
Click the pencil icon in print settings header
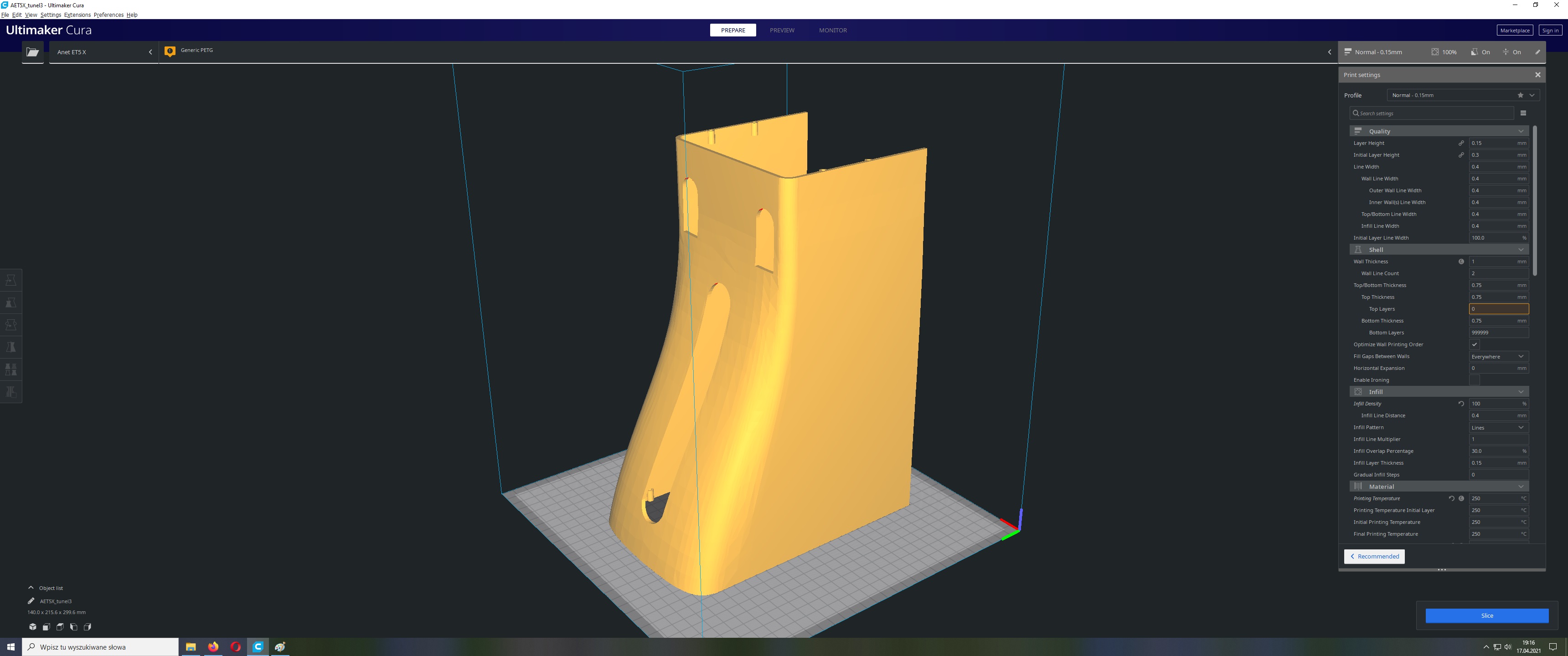pyautogui.click(x=1537, y=52)
